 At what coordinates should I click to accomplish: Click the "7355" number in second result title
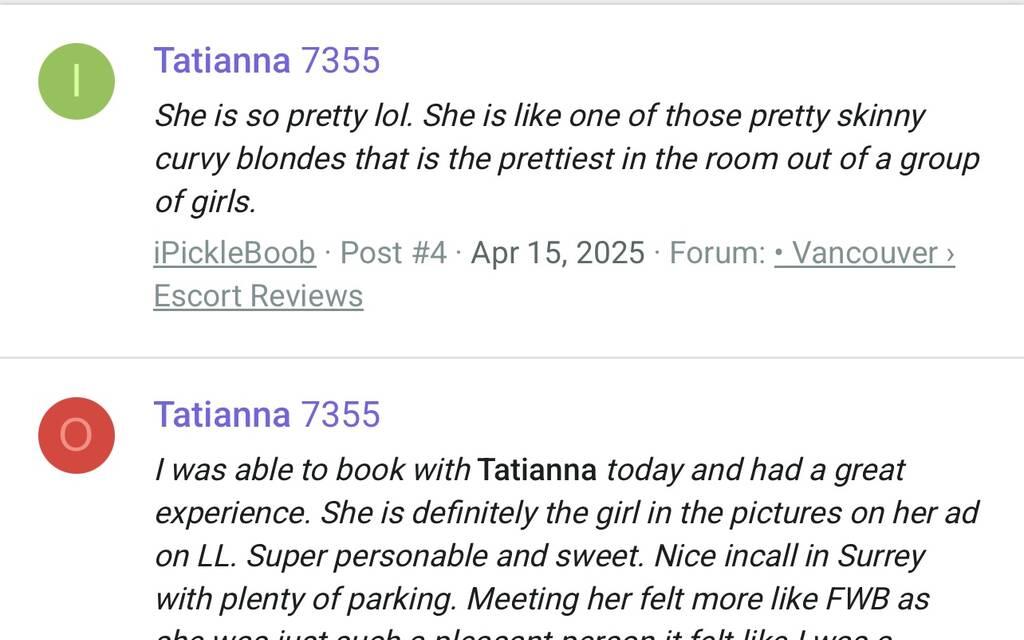pos(341,415)
